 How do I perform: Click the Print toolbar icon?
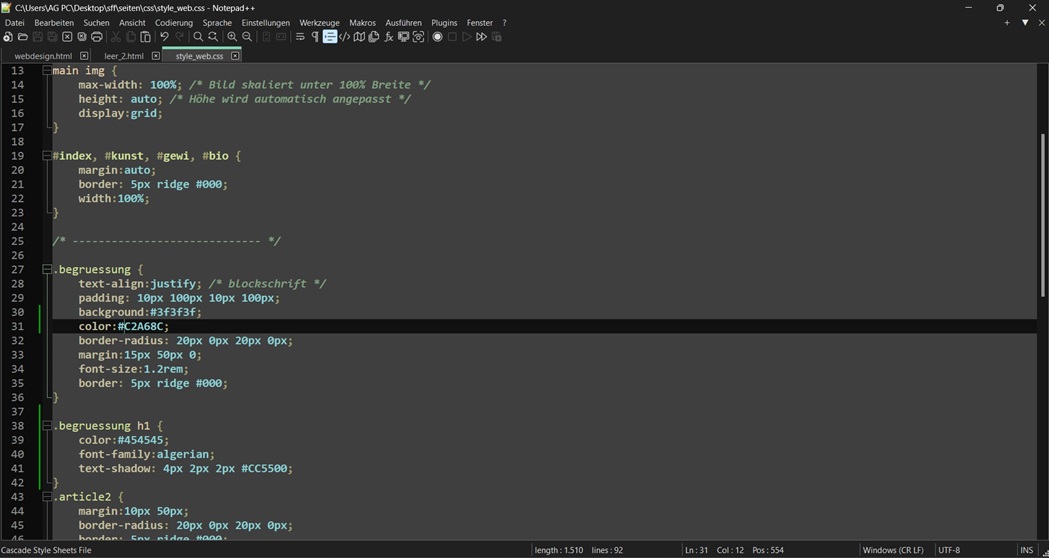coord(97,37)
